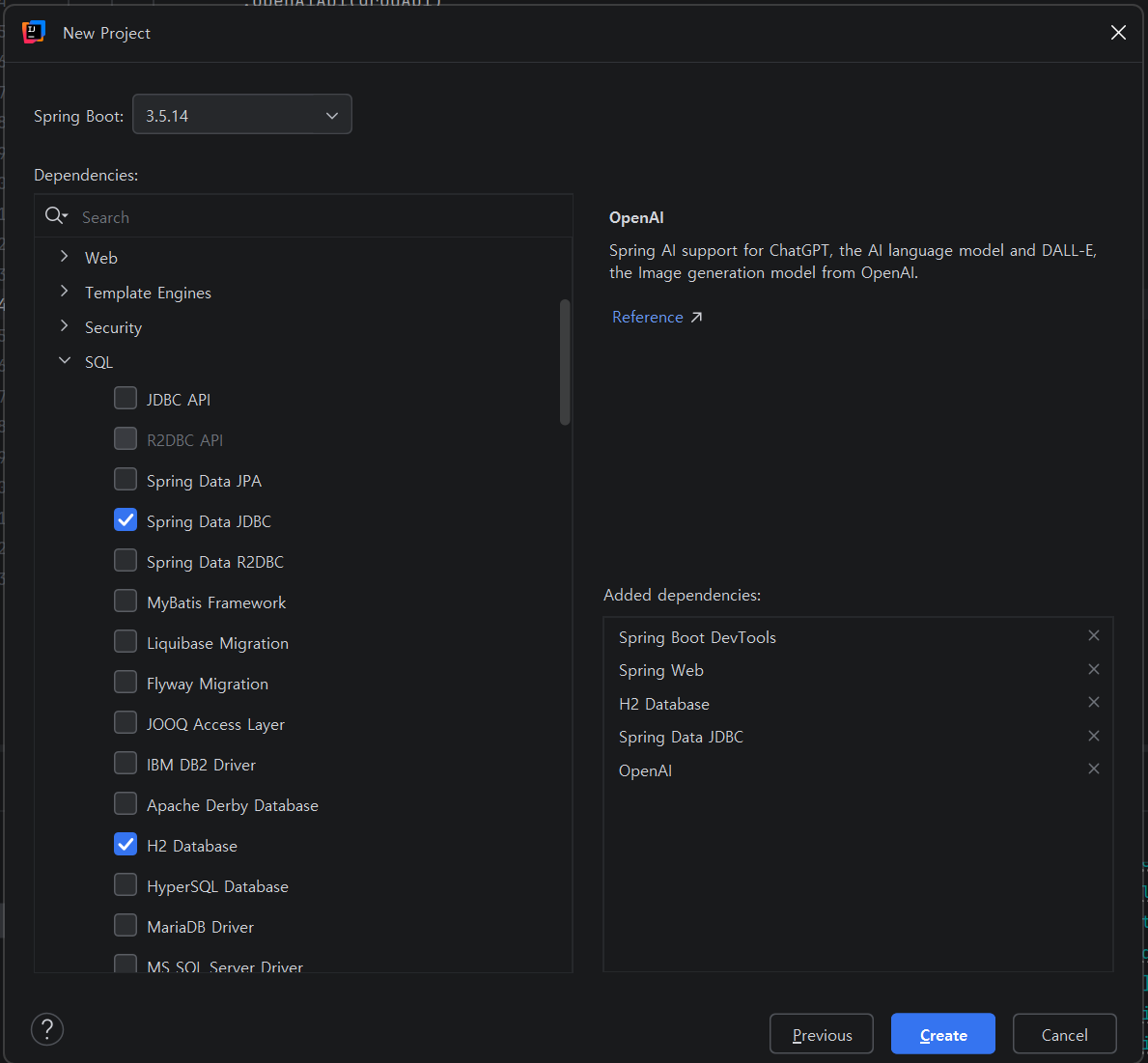Expand the Template Engines category
The height and width of the screenshot is (1063, 1148).
[x=65, y=292]
